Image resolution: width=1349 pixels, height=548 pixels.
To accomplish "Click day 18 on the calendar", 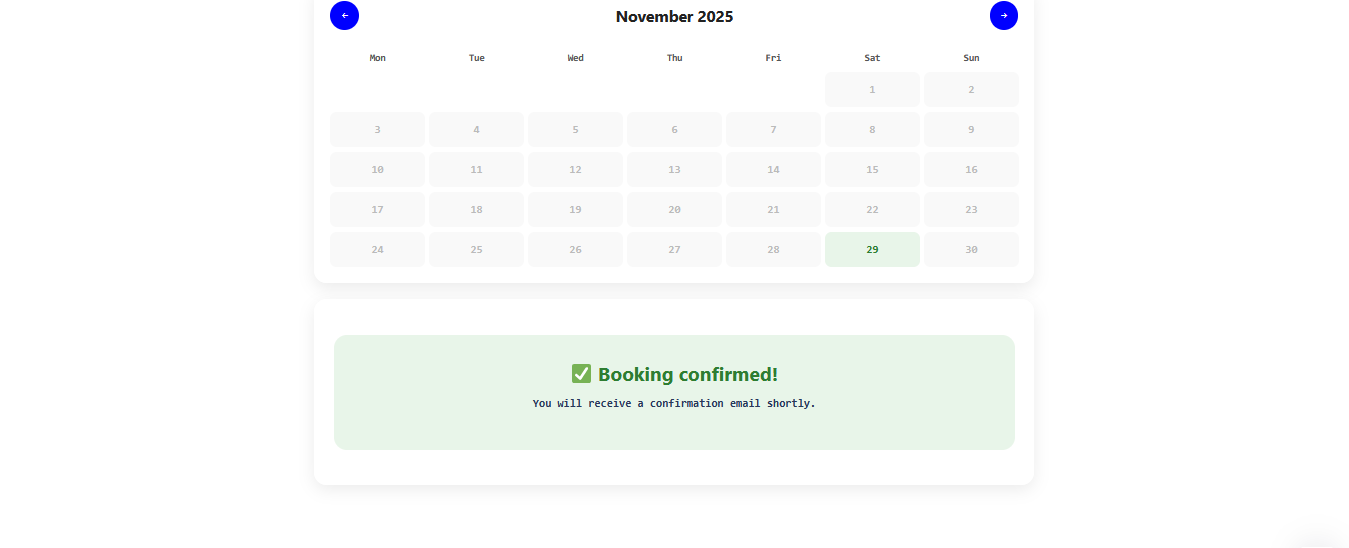I will [x=476, y=209].
